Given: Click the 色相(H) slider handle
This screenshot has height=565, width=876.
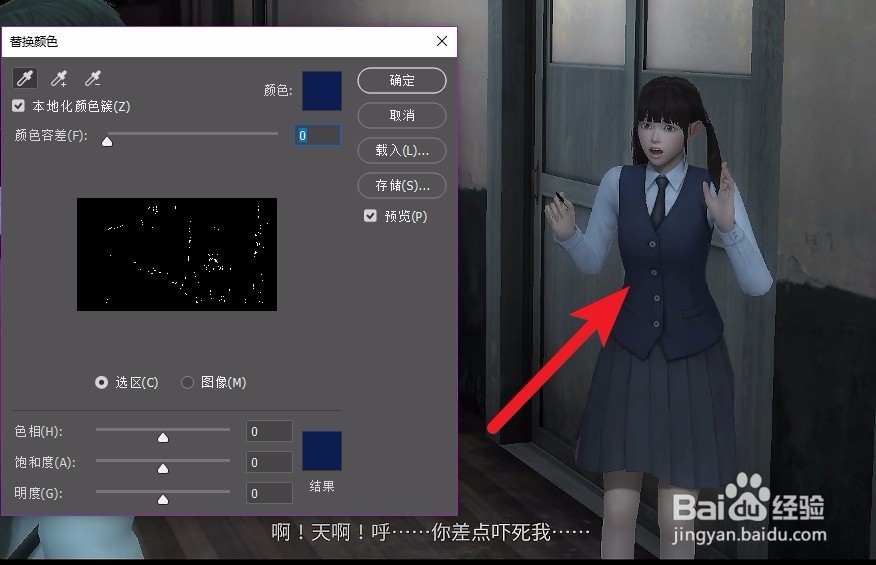Looking at the screenshot, I should pyautogui.click(x=163, y=438).
